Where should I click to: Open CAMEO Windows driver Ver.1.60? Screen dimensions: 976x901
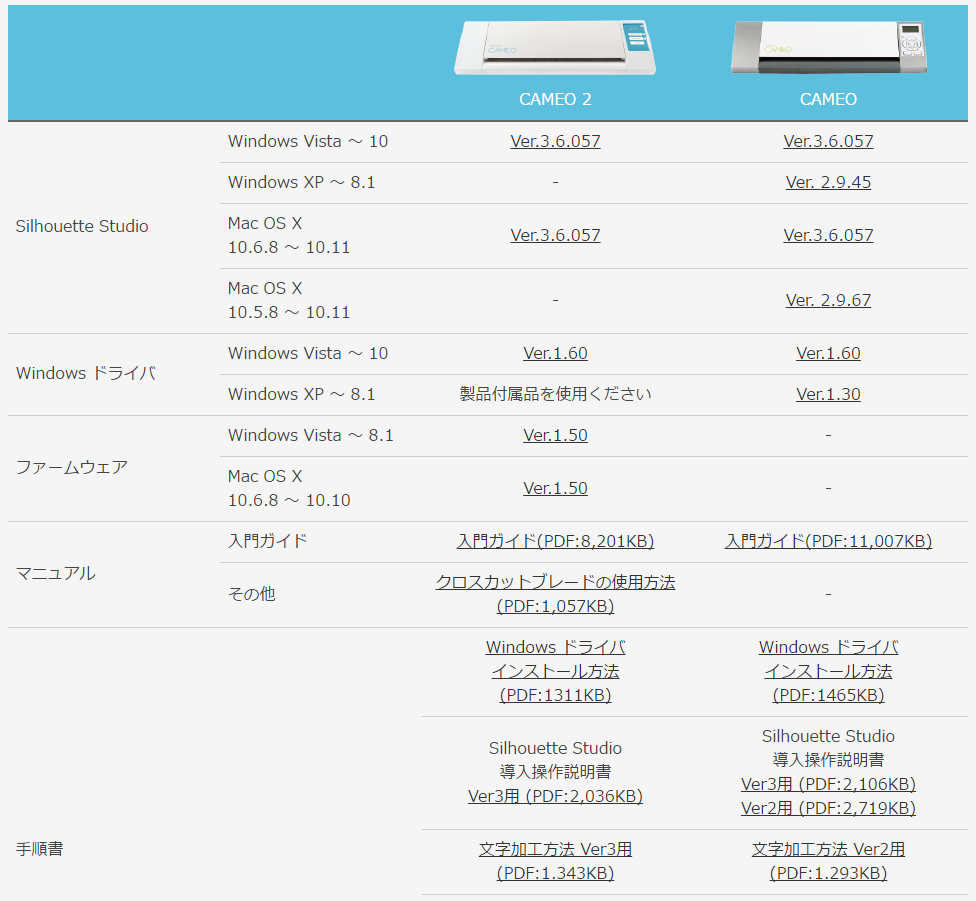click(x=828, y=353)
